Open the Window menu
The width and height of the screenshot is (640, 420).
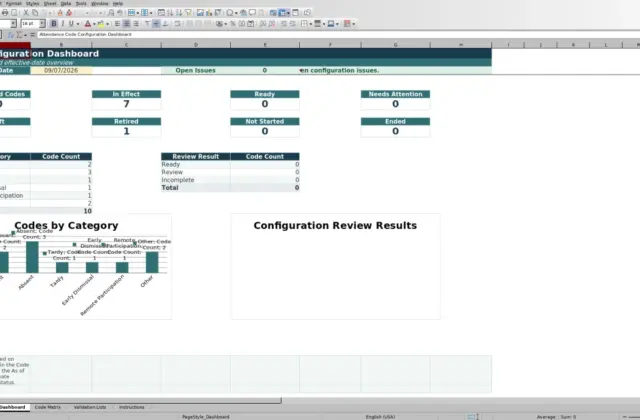click(100, 3)
